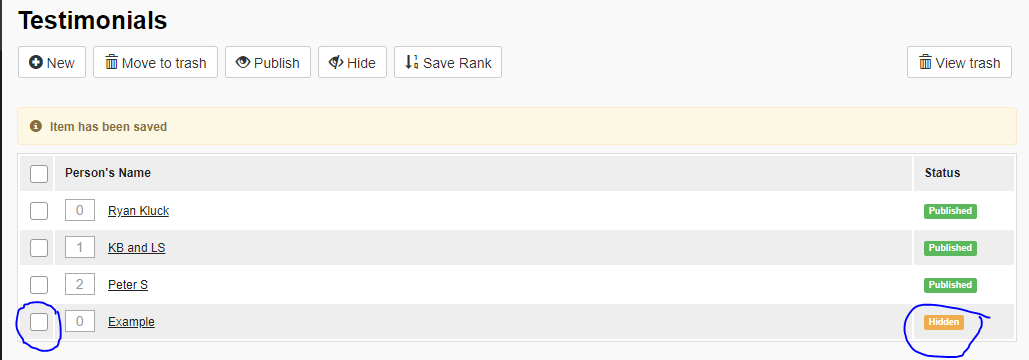Click the New button plus icon
Image resolution: width=1029 pixels, height=360 pixels.
(x=36, y=62)
